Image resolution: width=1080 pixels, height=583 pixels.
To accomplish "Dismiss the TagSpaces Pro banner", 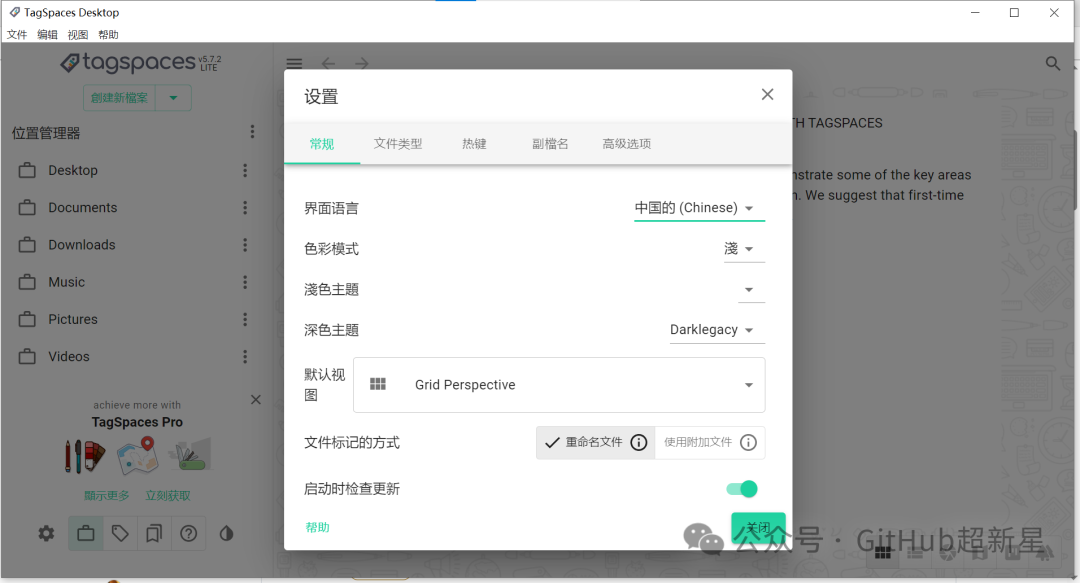I will click(256, 400).
